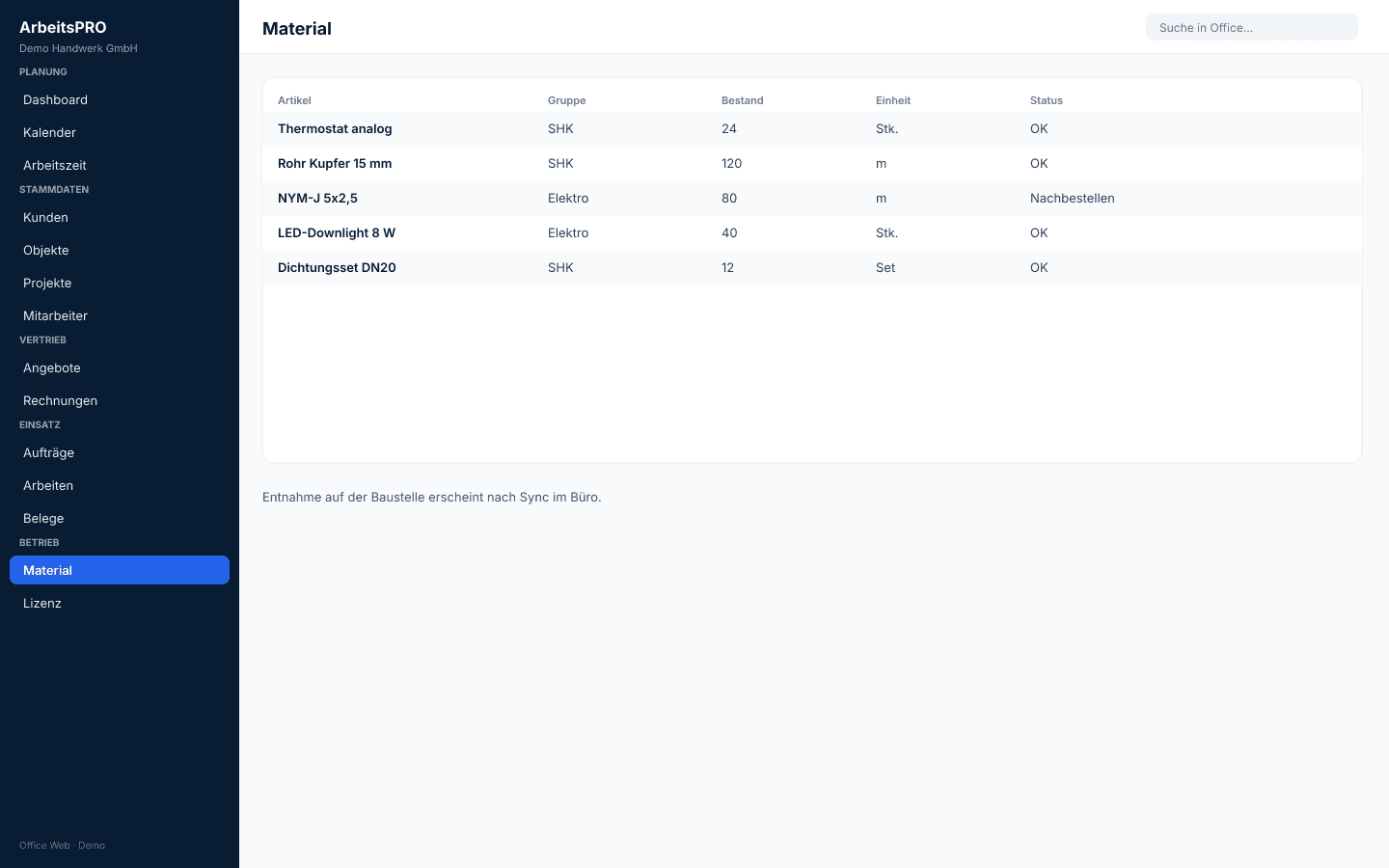
Task: Click the SHK group of Thermostat analog
Action: point(560,128)
